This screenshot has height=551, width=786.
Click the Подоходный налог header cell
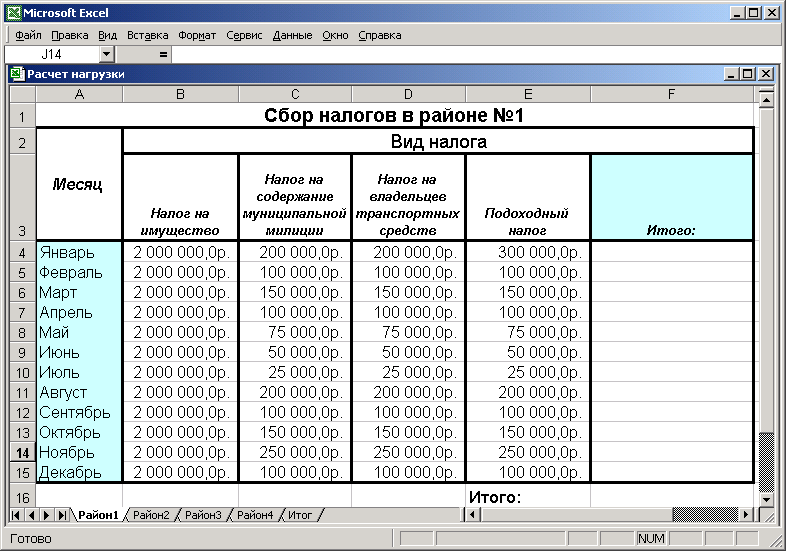pos(528,197)
